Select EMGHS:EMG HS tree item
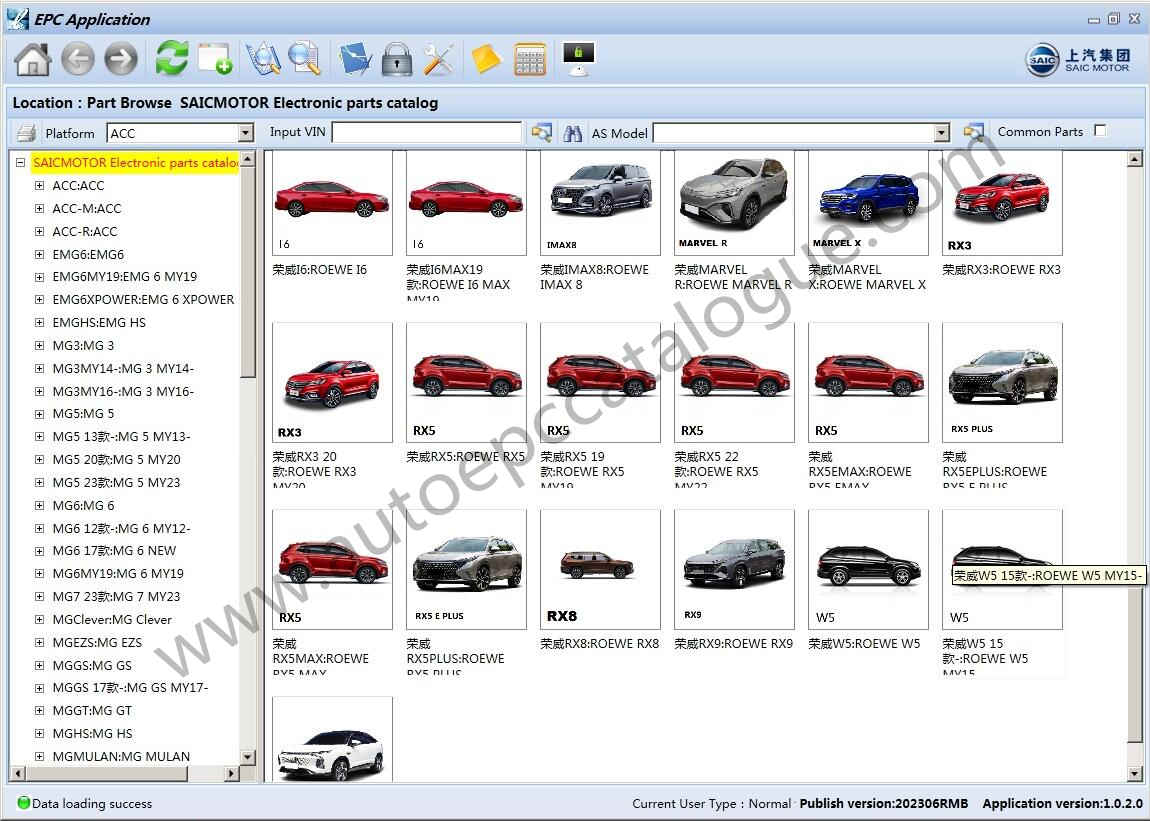The image size is (1150, 821). click(99, 322)
